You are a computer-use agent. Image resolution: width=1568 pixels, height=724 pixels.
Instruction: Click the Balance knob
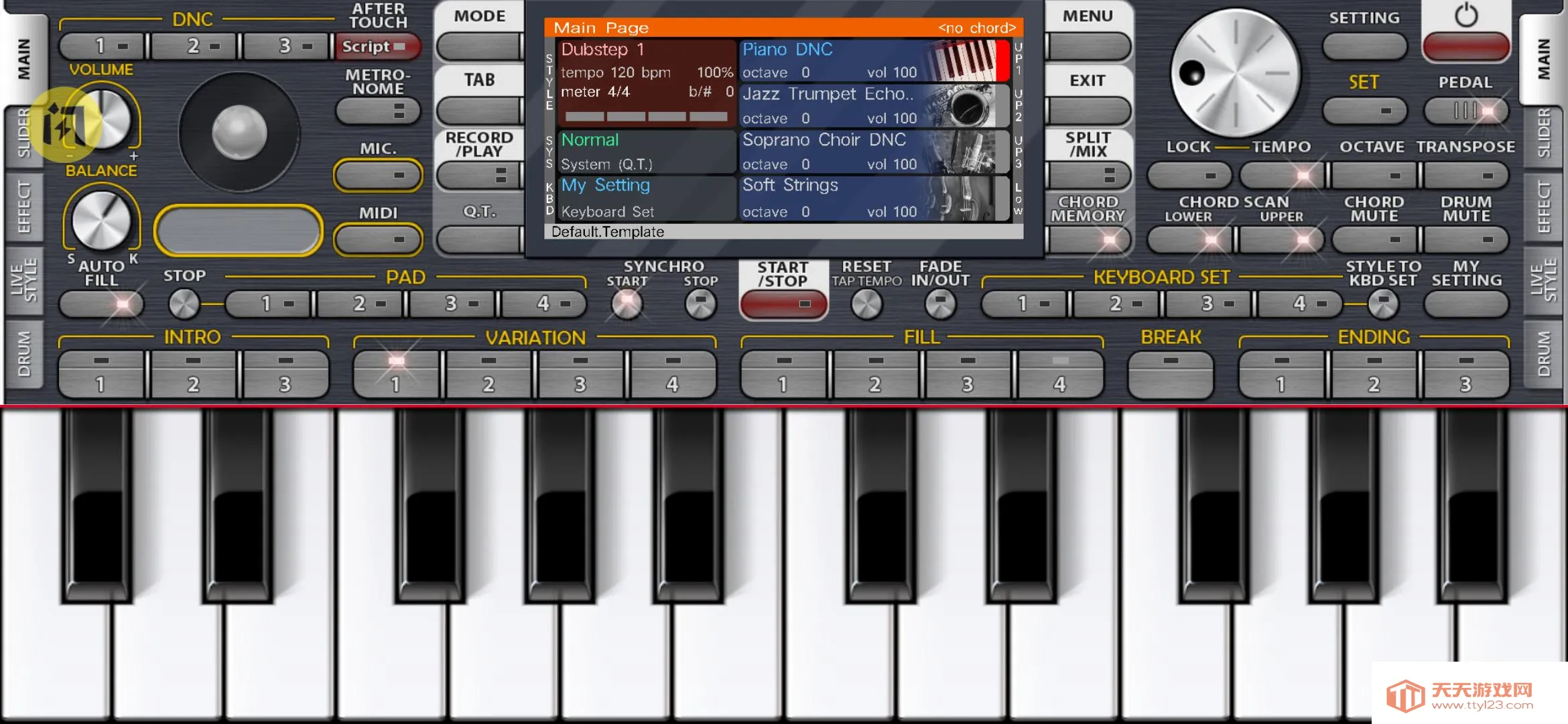[101, 220]
